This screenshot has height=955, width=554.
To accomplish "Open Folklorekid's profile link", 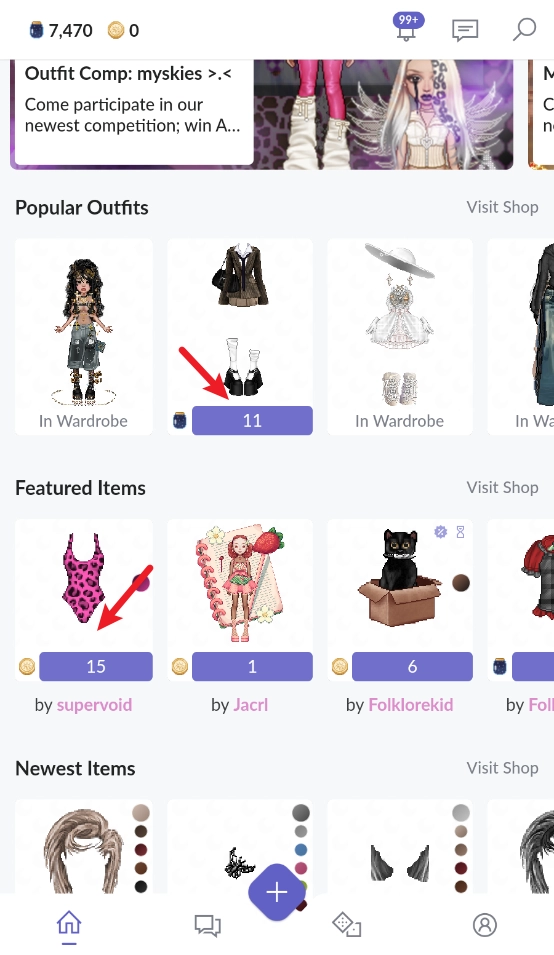I will coord(411,705).
